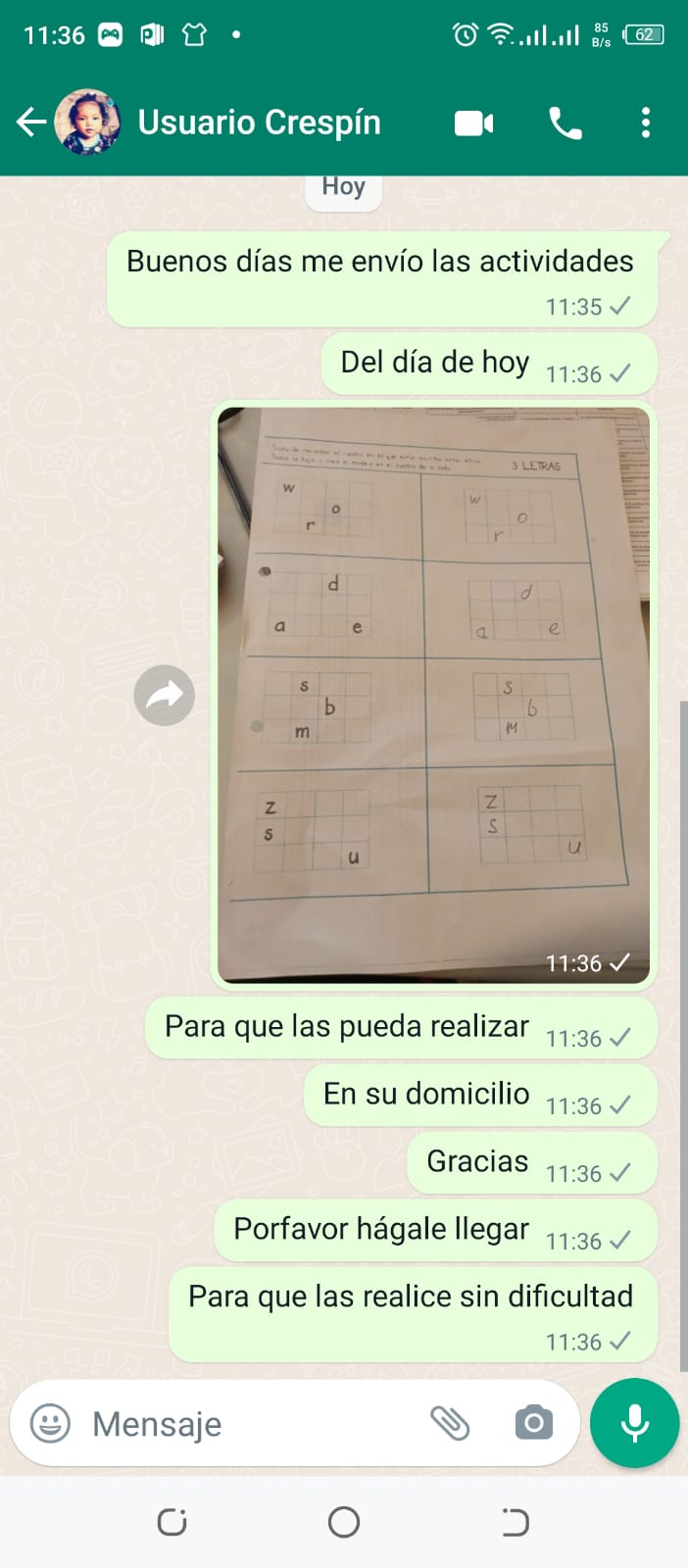Open contact info via the Usuario Crespín name
Viewport: 688px width, 1568px height.
pyautogui.click(x=260, y=122)
